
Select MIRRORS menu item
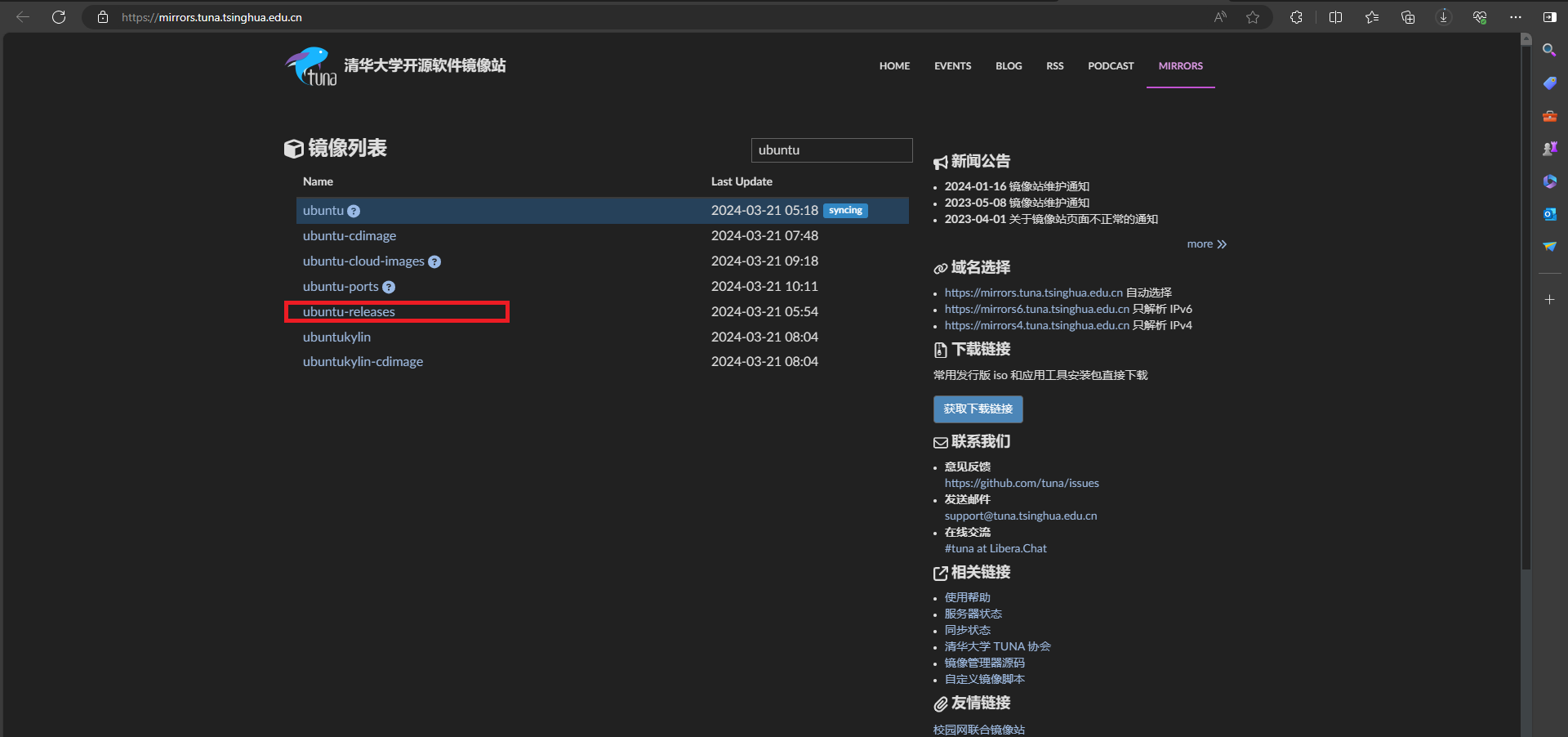1181,66
